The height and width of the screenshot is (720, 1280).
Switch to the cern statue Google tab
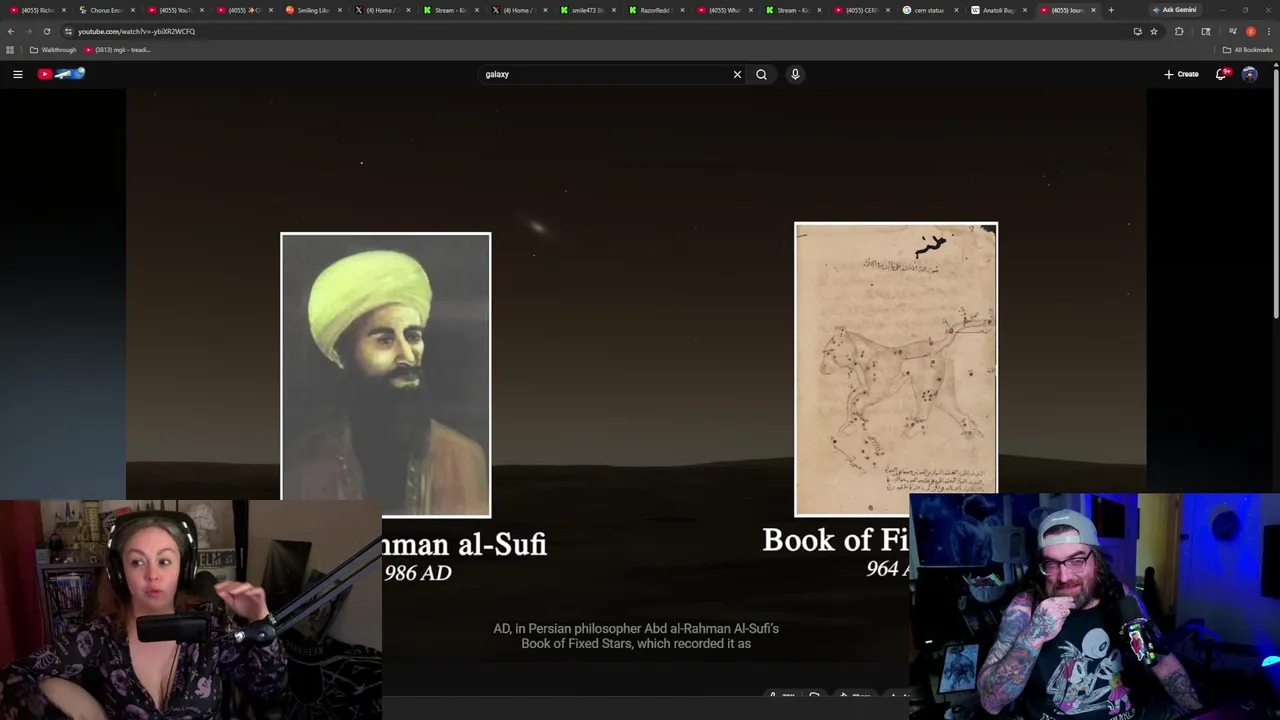tap(929, 10)
